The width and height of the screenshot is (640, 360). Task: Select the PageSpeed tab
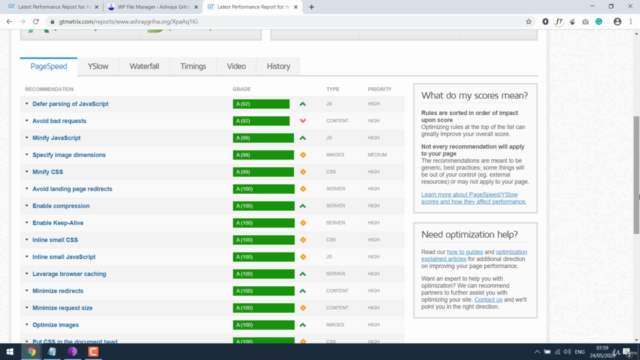point(49,66)
